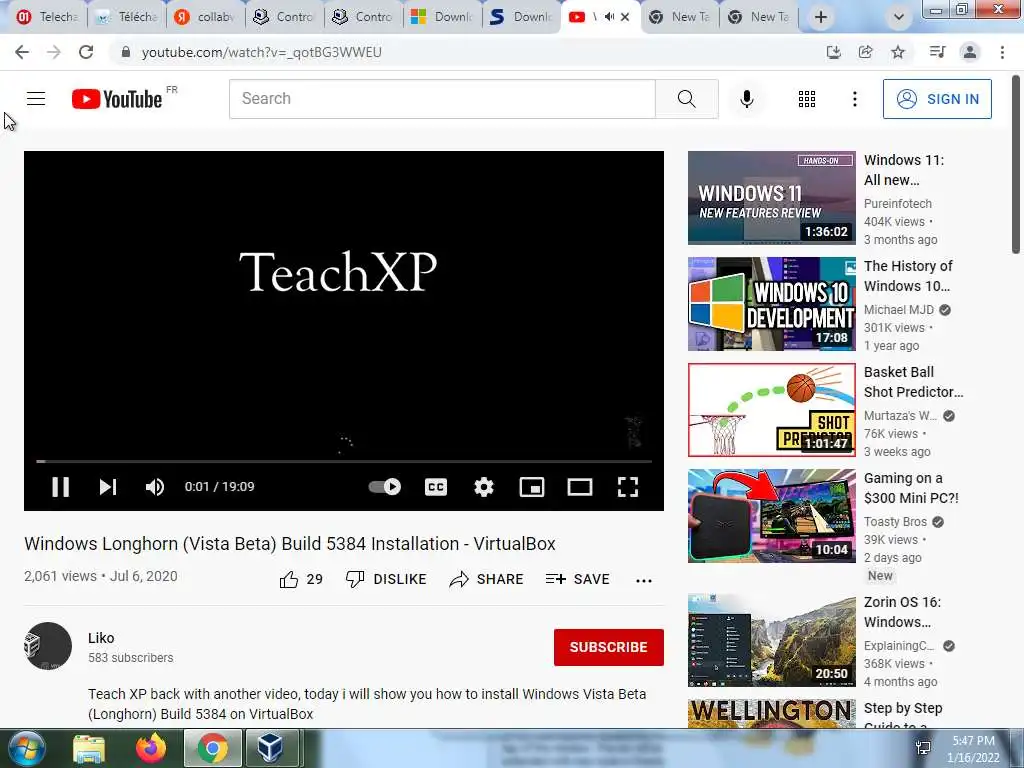Save the video to a playlist
The width and height of the screenshot is (1024, 768).
coord(577,579)
